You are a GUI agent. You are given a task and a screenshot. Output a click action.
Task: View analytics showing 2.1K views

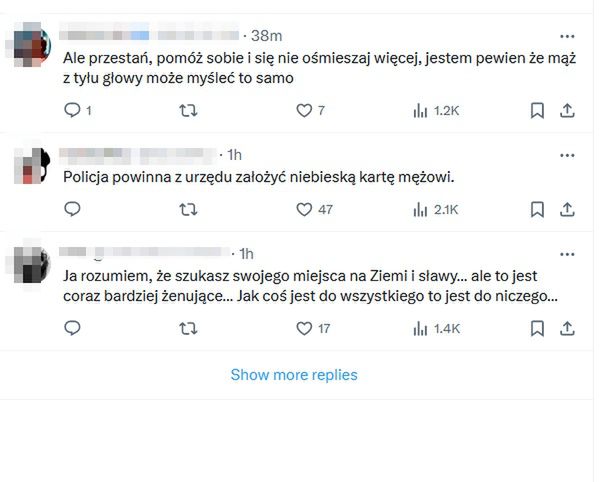[x=435, y=210]
